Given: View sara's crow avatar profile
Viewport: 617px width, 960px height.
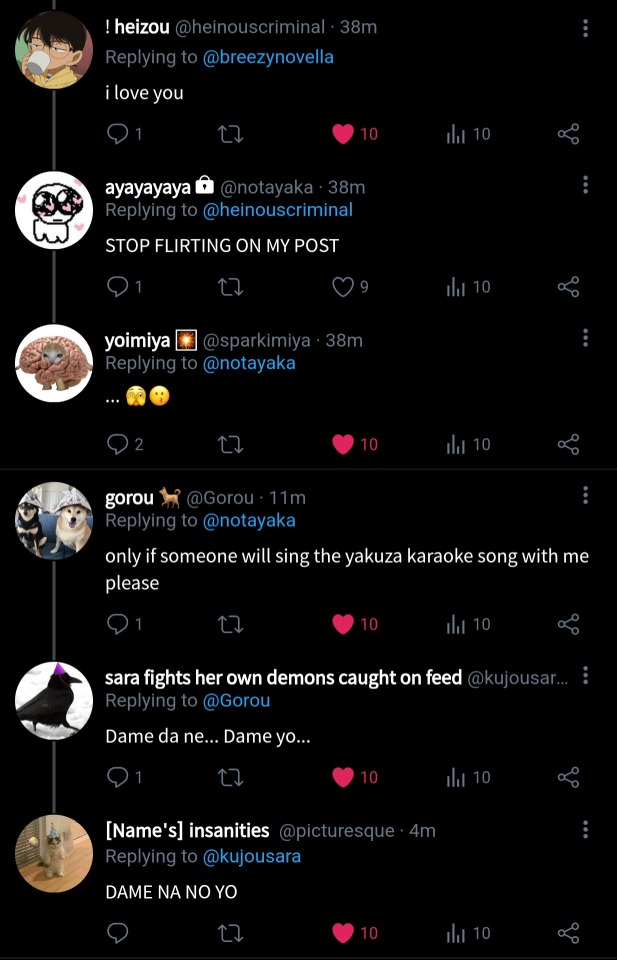Looking at the screenshot, I should click(54, 700).
